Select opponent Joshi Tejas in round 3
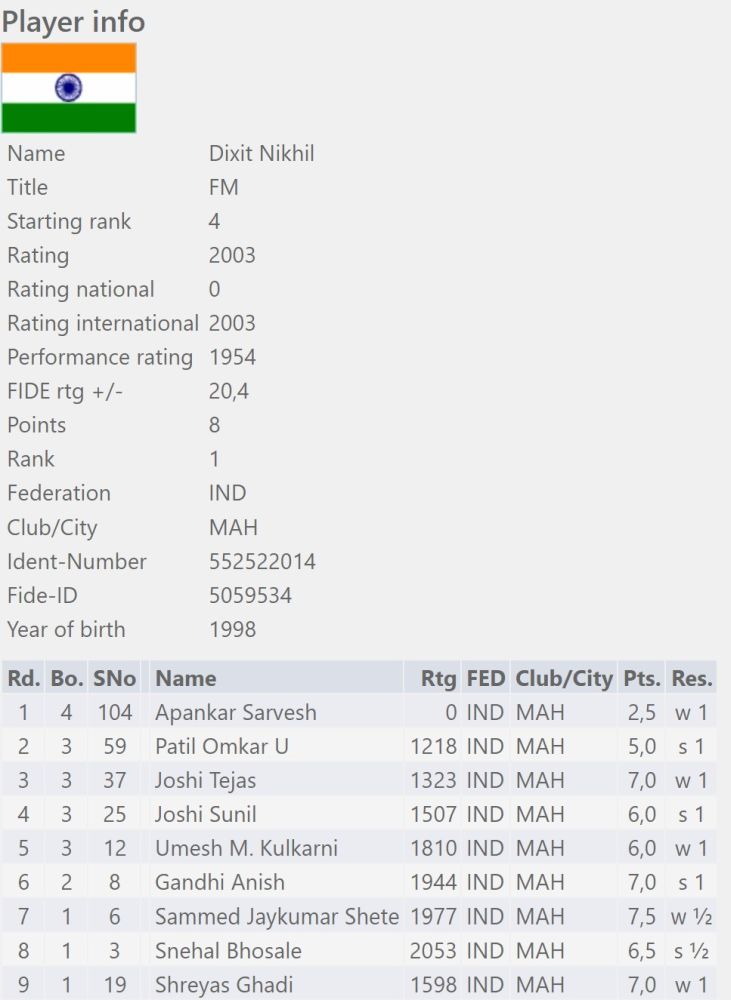The width and height of the screenshot is (731, 1000). click(x=205, y=780)
